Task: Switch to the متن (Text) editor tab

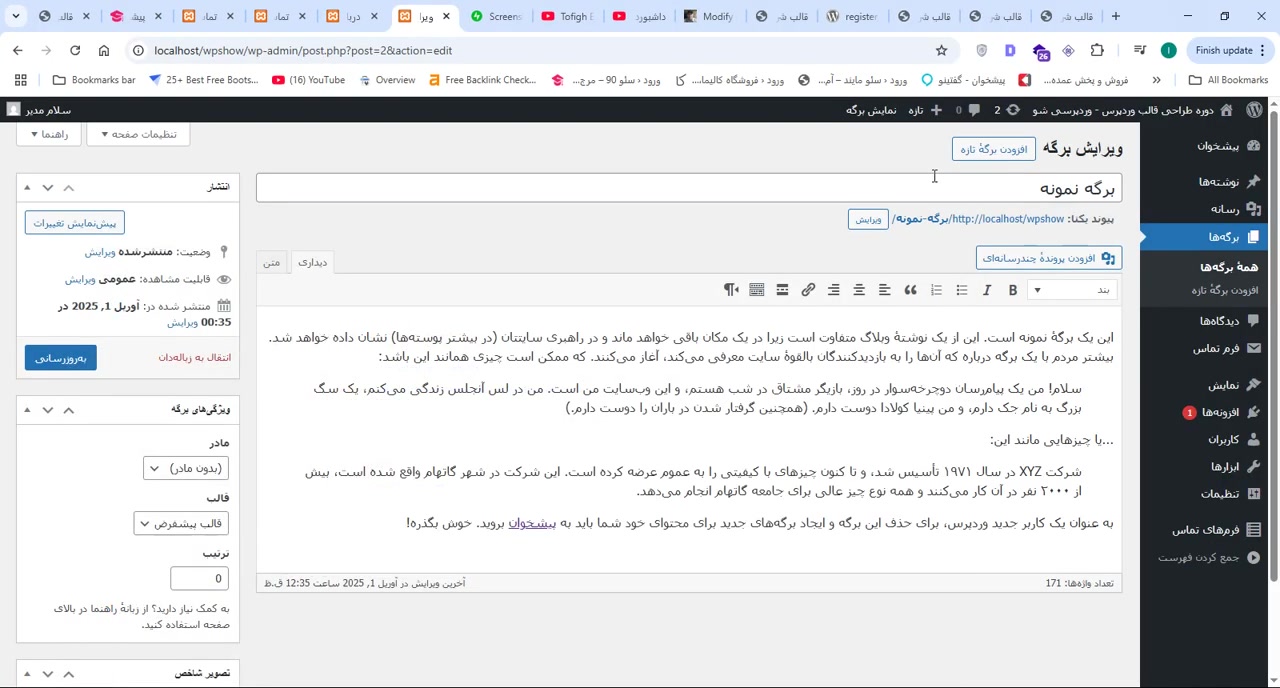Action: click(271, 262)
